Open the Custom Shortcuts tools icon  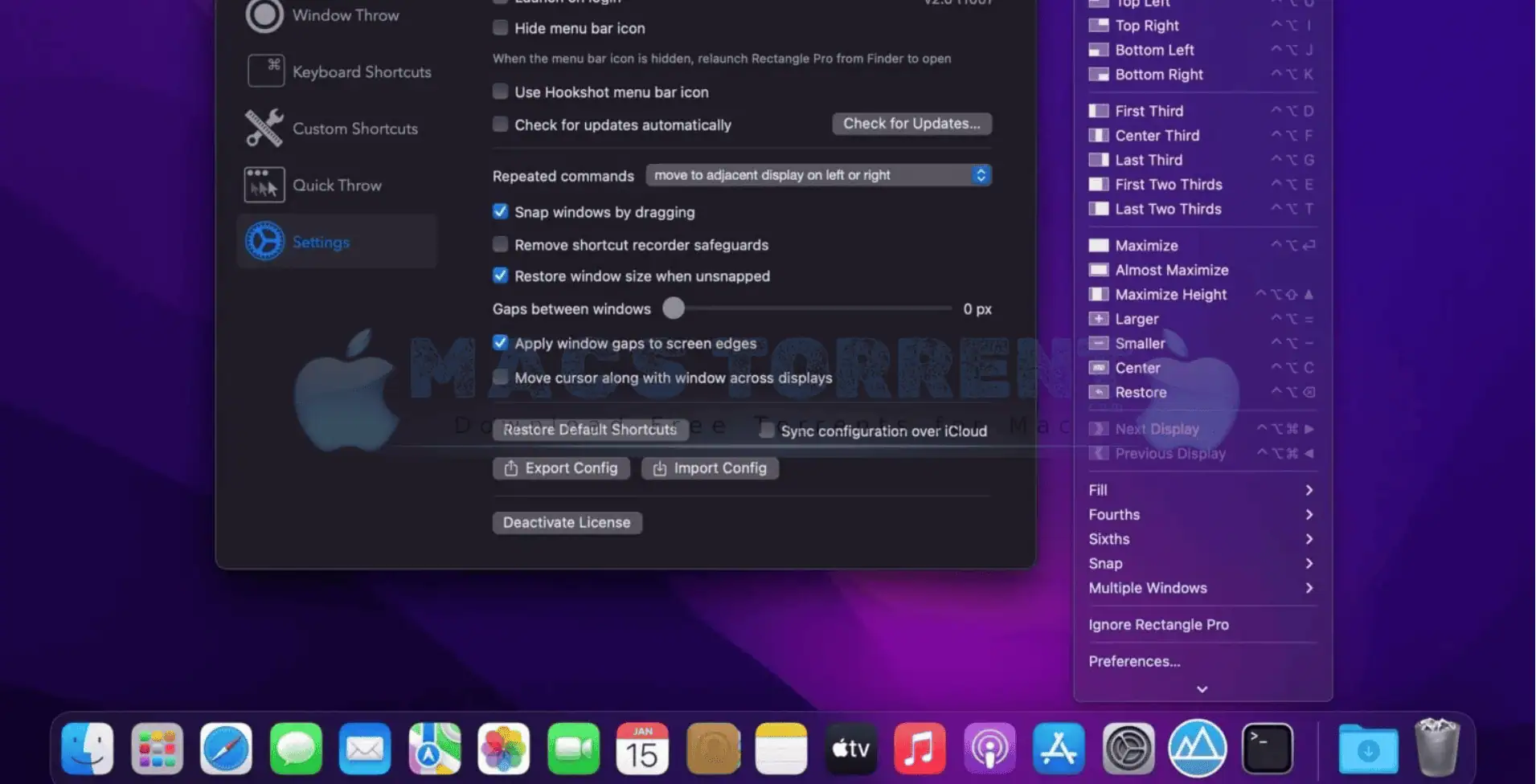click(x=264, y=129)
